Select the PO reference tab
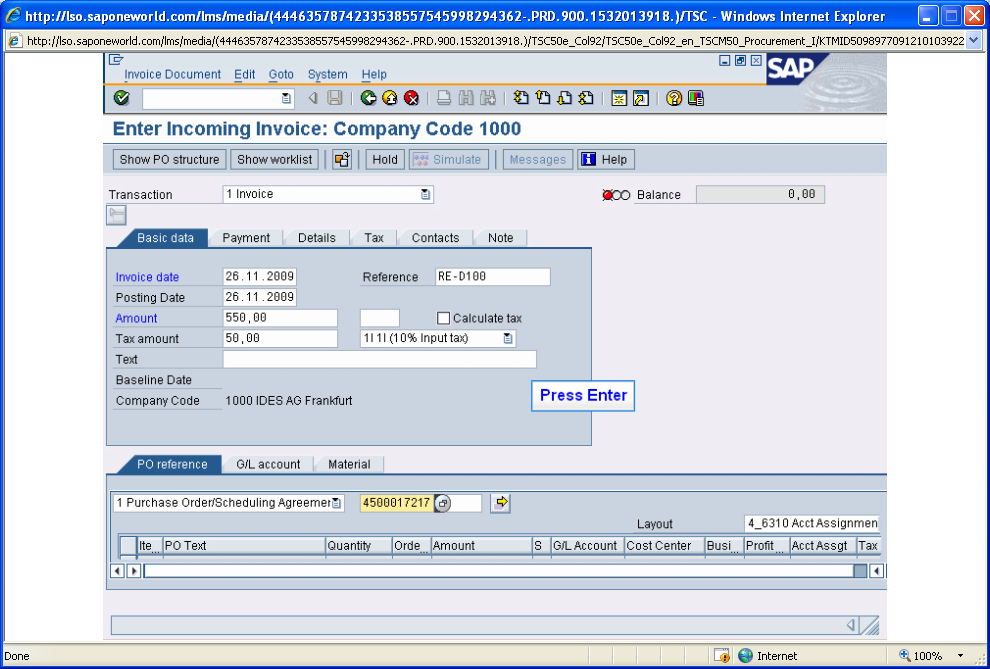Screen dimensions: 990x669 [170, 465]
